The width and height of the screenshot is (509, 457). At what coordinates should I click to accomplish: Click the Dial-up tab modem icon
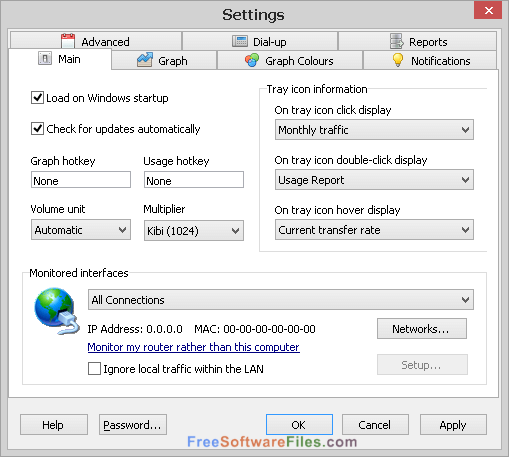click(x=240, y=41)
